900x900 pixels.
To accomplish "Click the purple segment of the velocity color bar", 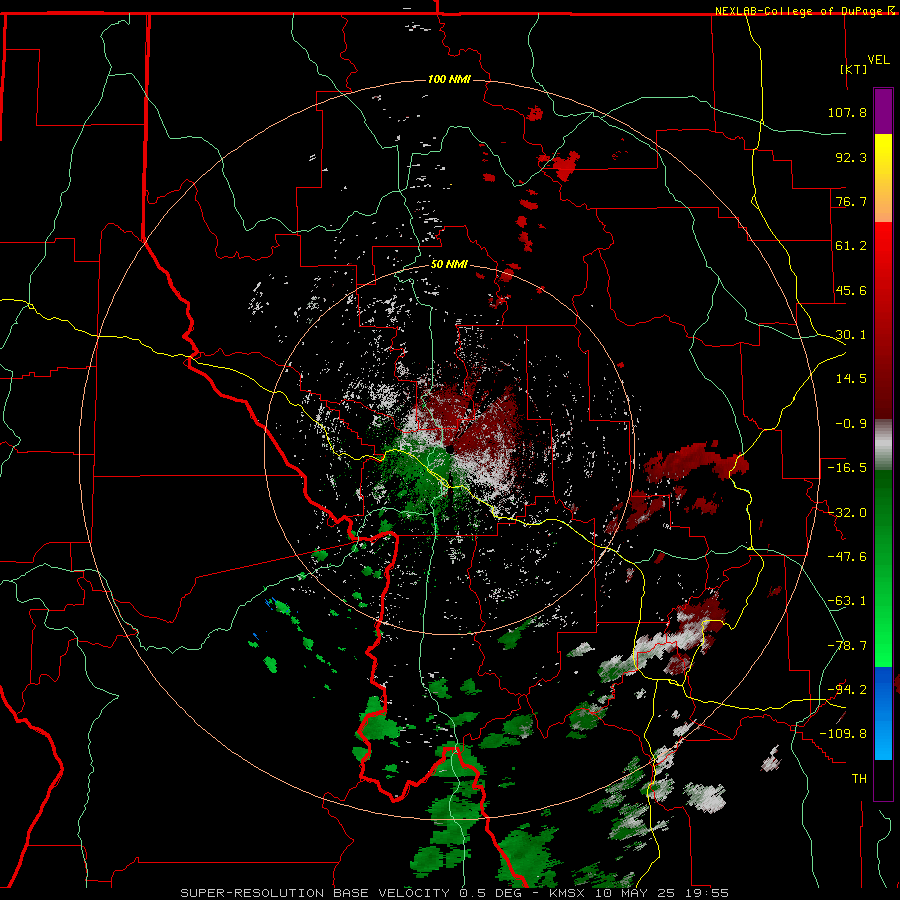I will click(883, 111).
